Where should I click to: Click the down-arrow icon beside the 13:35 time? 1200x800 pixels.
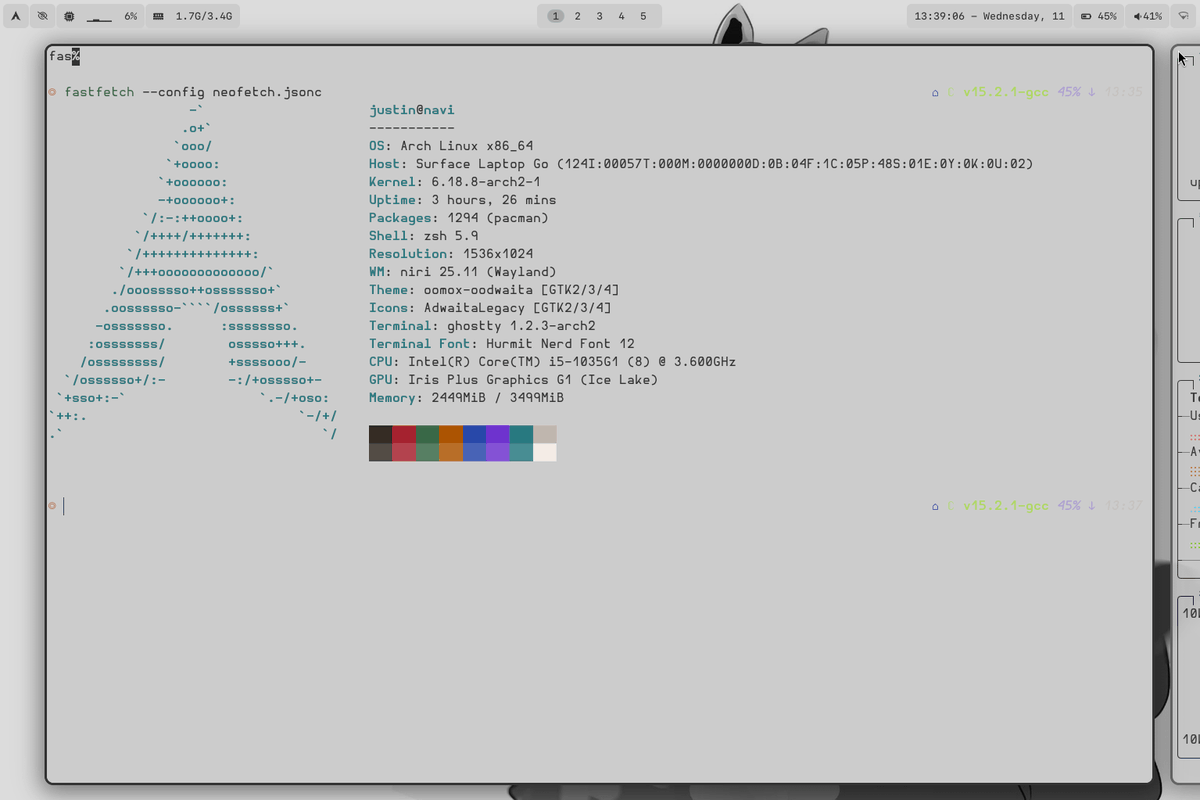click(x=1092, y=92)
